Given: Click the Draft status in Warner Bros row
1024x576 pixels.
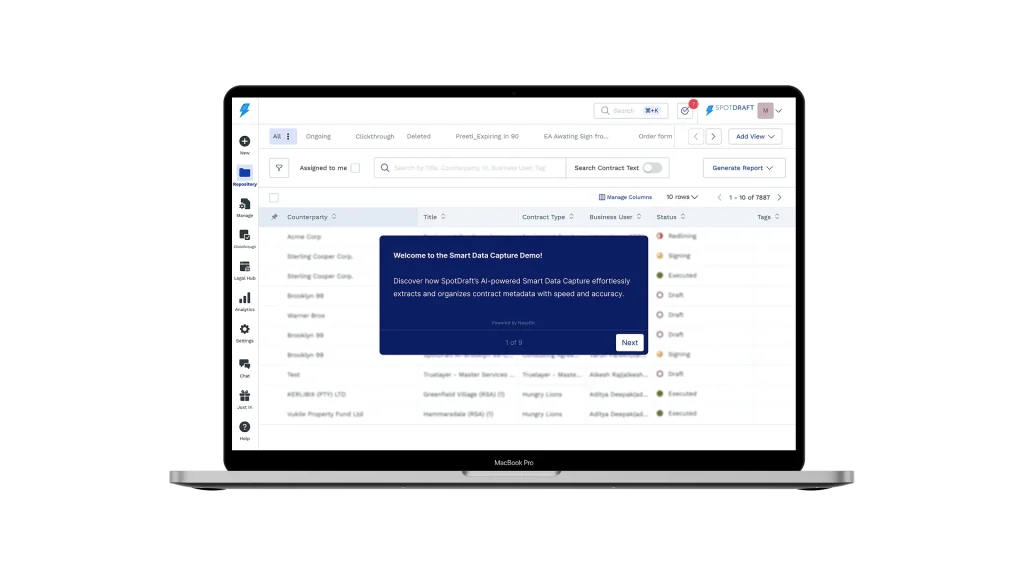Looking at the screenshot, I should coord(670,315).
